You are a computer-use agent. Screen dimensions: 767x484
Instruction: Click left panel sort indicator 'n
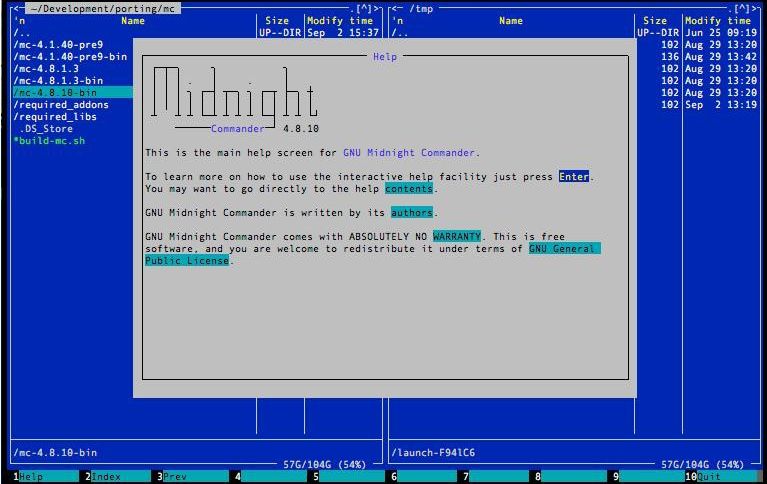coord(20,21)
